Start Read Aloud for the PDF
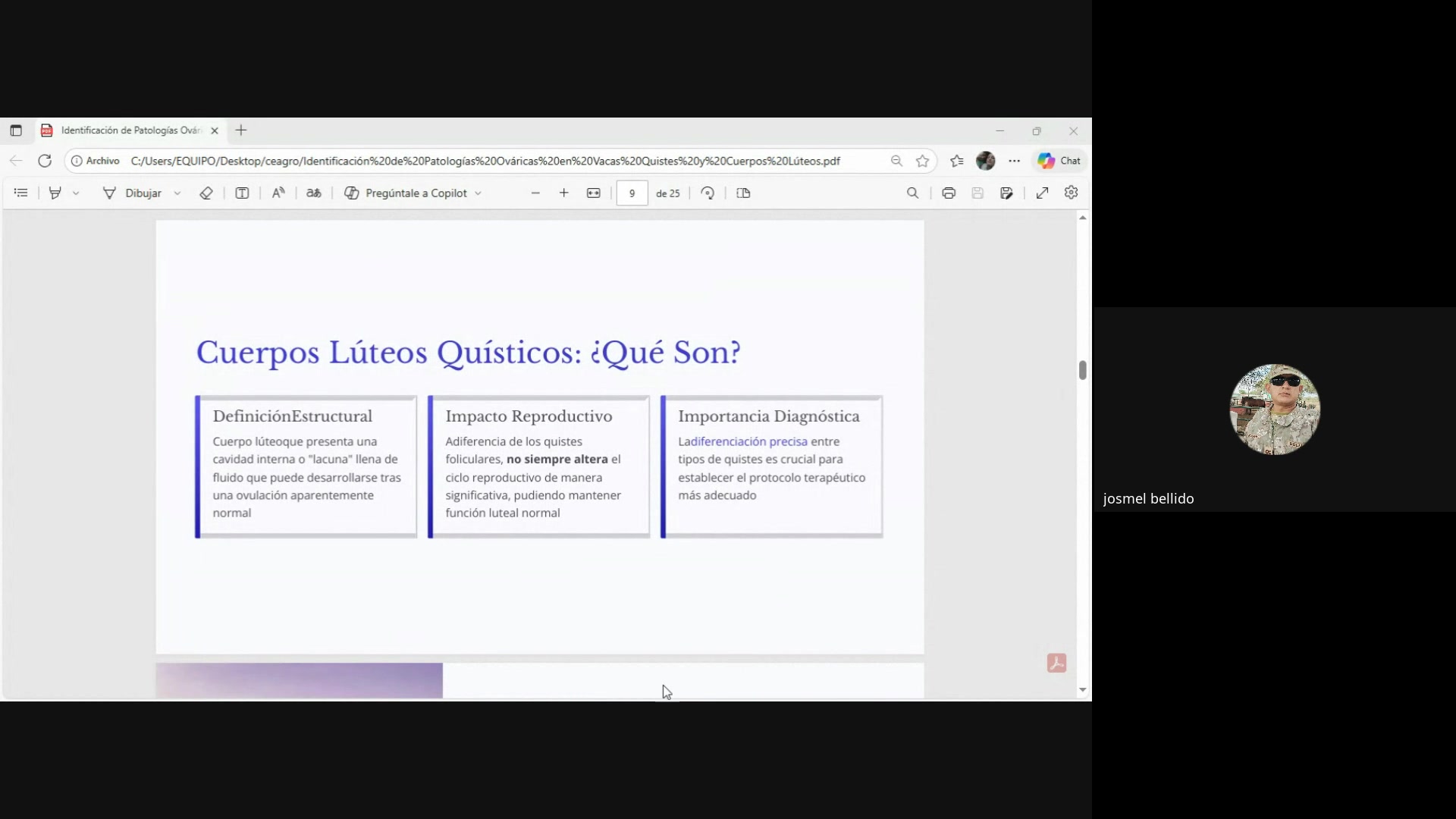The width and height of the screenshot is (1456, 819). click(278, 193)
